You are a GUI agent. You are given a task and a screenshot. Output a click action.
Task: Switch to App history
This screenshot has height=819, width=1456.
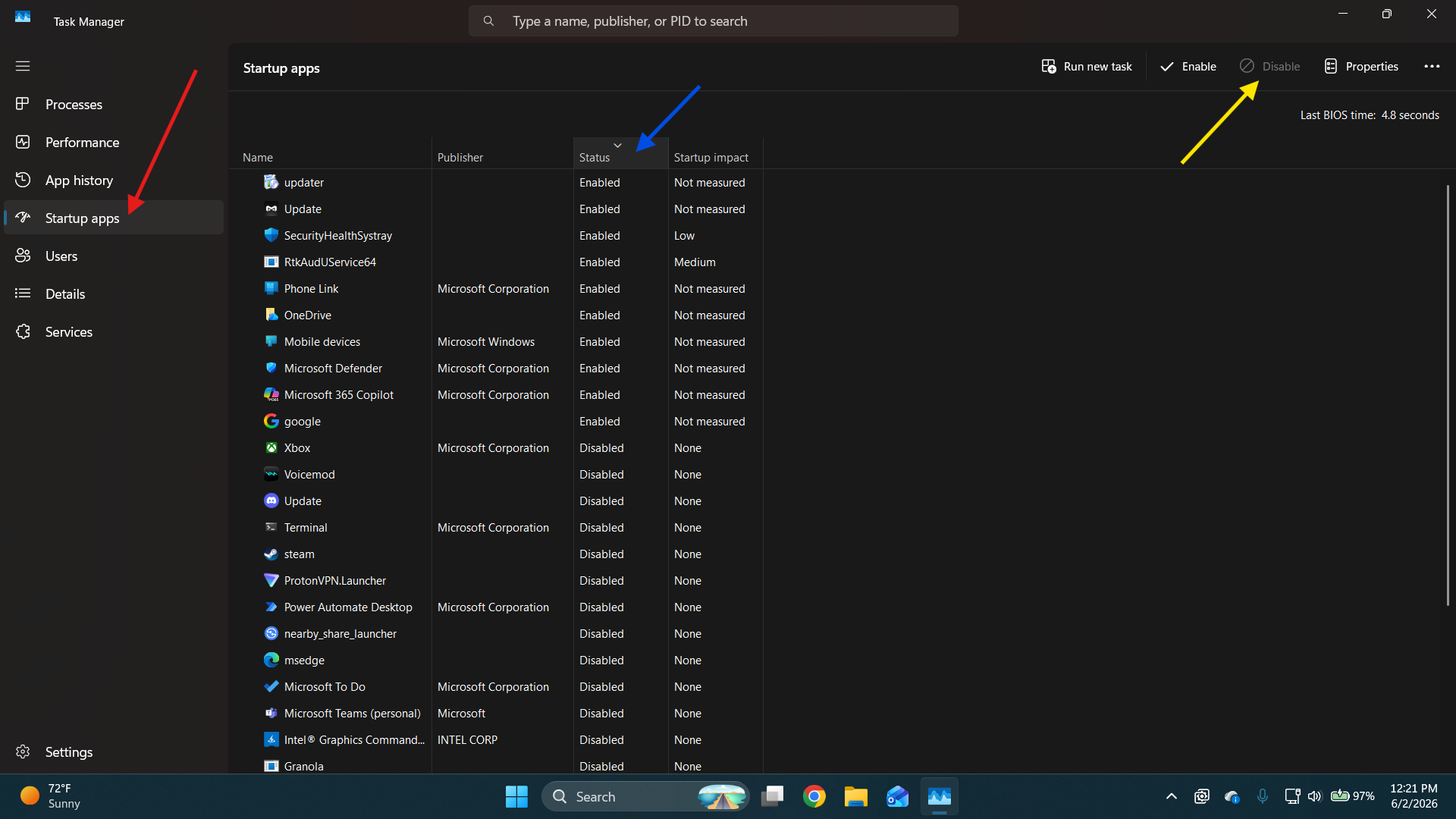pyautogui.click(x=114, y=180)
